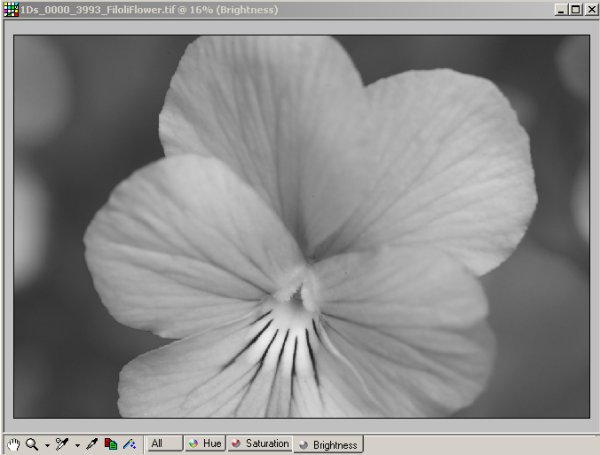Expand the color sampler tool options arrow

(77, 444)
